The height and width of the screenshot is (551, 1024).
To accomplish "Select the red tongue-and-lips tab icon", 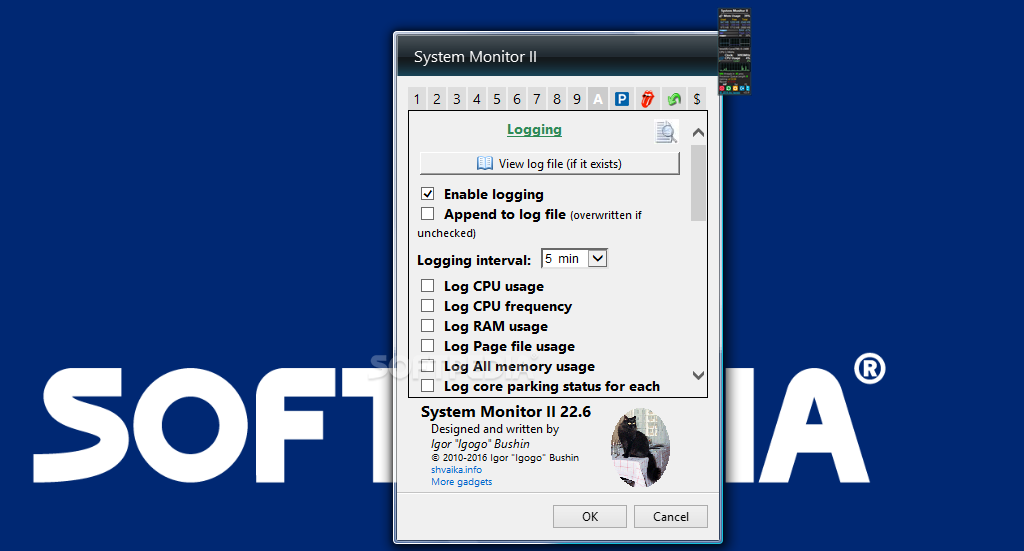I will [647, 99].
